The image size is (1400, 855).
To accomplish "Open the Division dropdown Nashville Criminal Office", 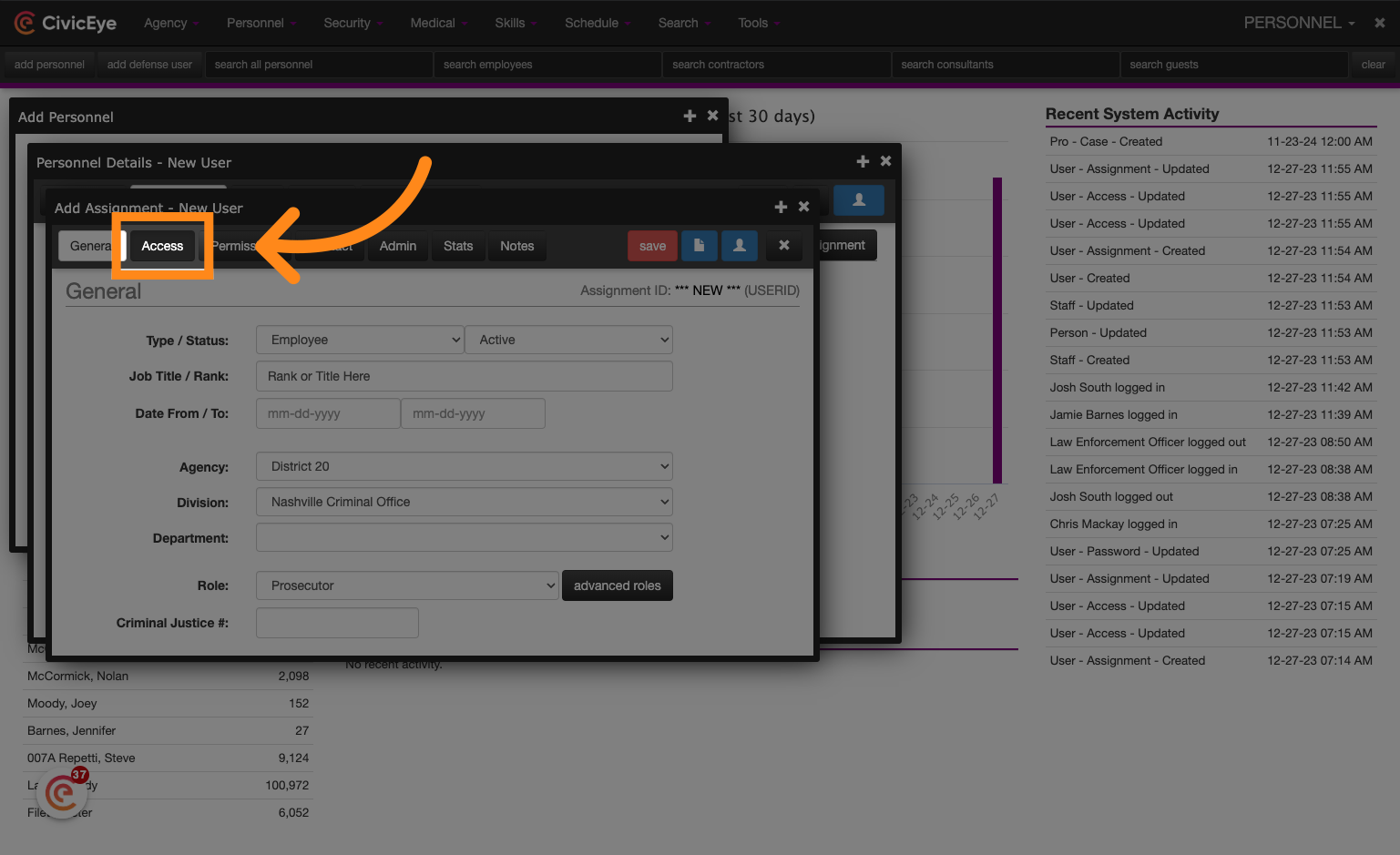I will (465, 502).
